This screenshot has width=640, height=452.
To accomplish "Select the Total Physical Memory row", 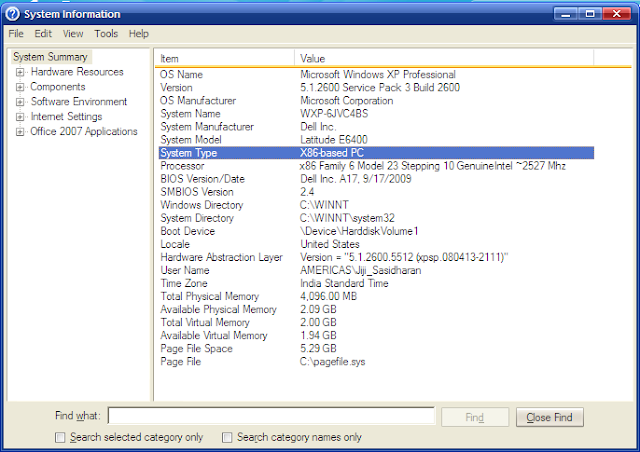I will tap(376, 296).
